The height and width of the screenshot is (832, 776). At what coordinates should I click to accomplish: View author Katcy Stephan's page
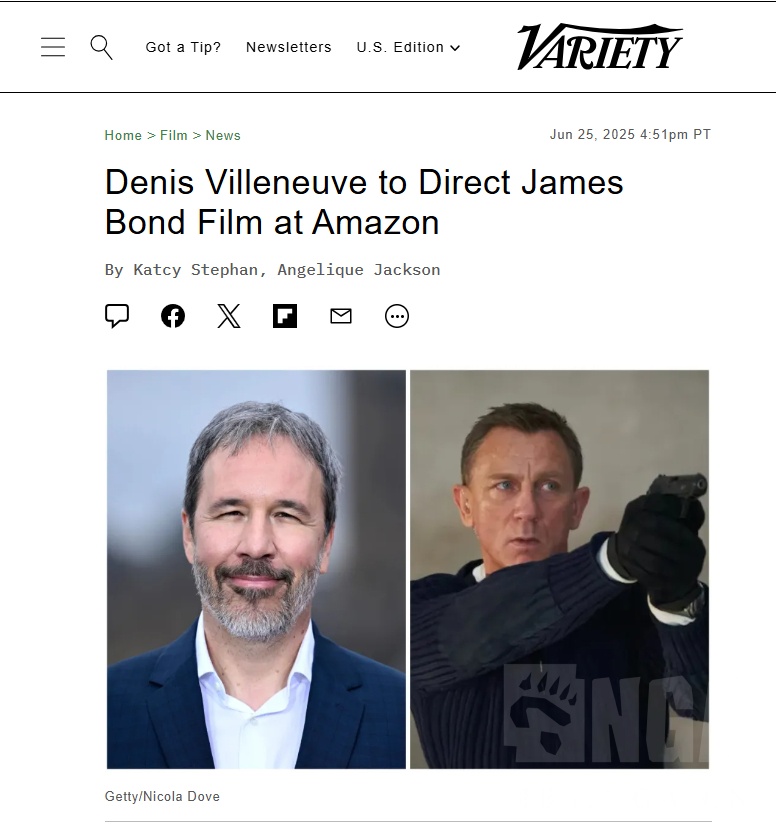tap(195, 270)
